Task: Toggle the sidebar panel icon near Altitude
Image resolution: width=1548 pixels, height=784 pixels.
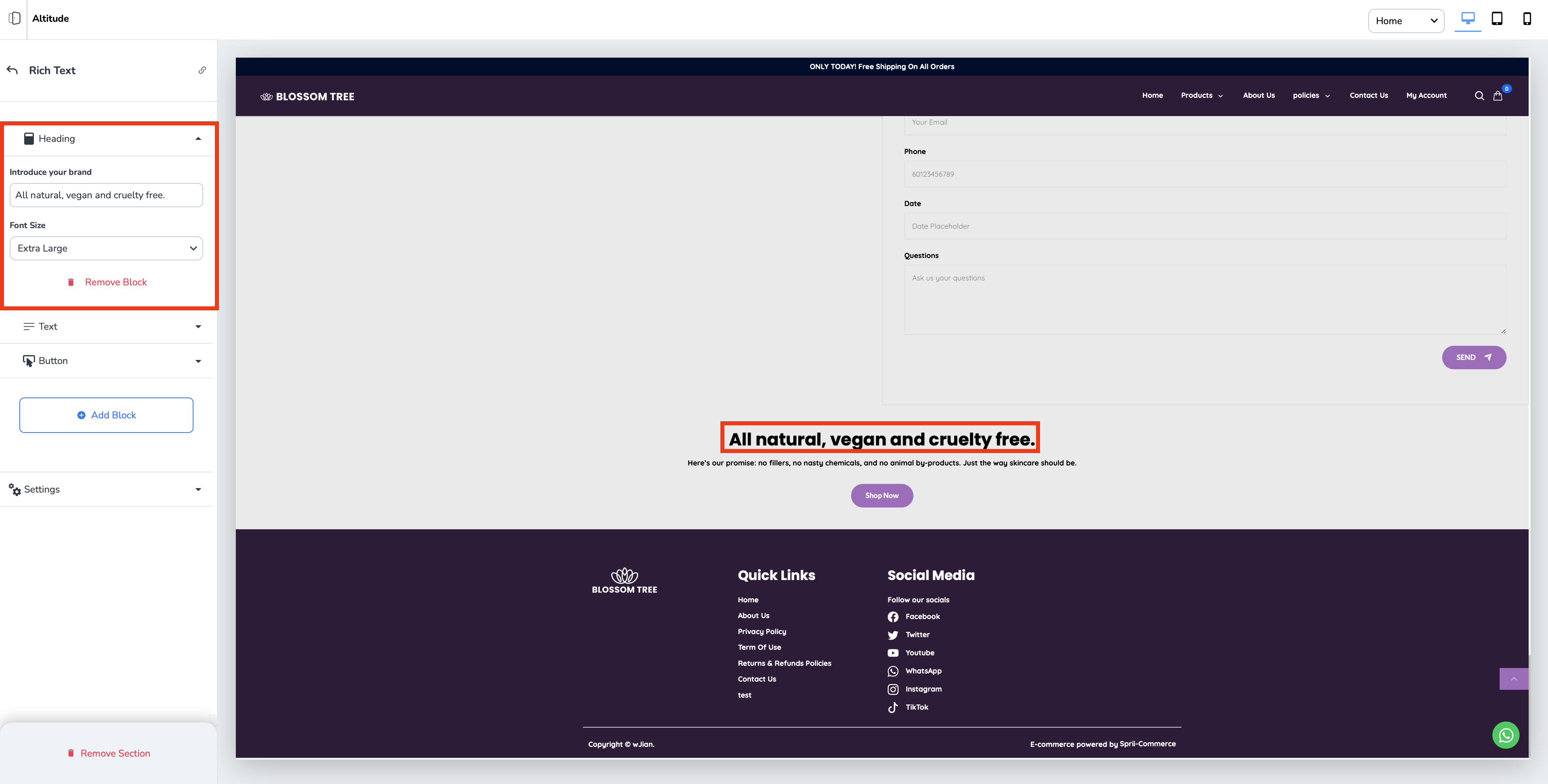Action: 15,19
